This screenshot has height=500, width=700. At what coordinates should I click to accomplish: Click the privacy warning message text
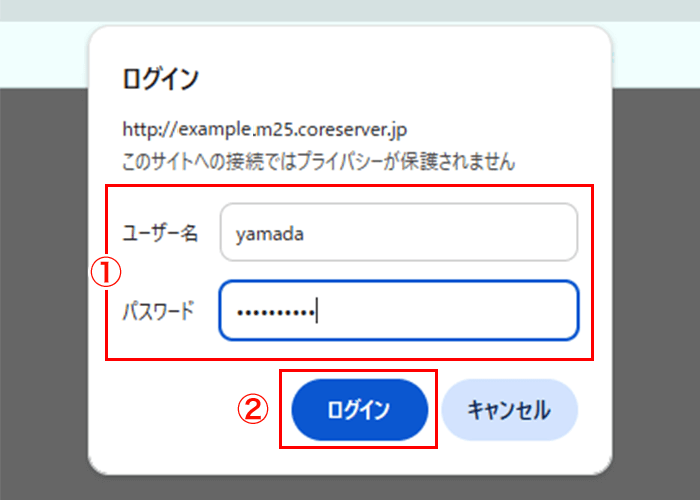click(x=318, y=160)
